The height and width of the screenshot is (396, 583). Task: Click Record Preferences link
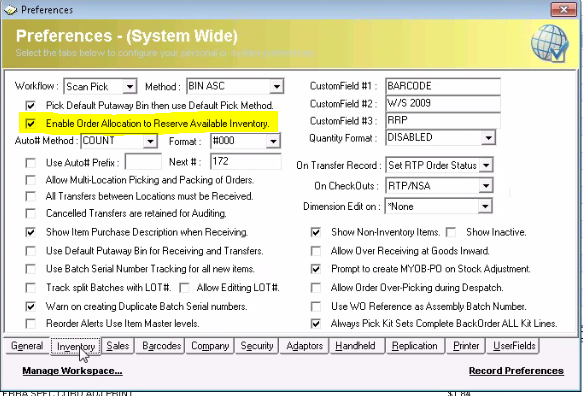516,371
